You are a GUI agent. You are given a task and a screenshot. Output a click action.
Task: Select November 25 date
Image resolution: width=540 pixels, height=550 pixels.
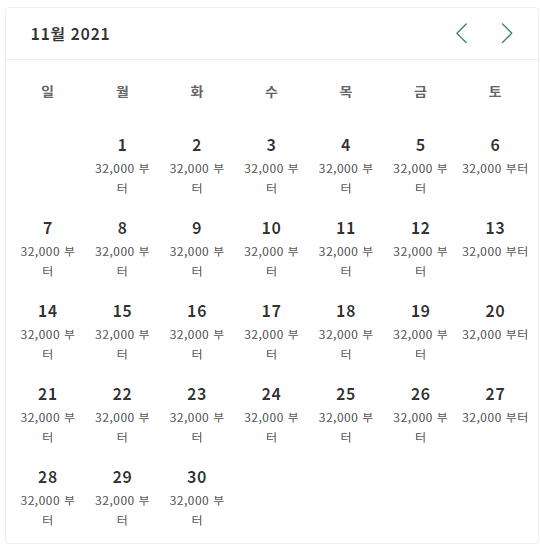tap(346, 415)
